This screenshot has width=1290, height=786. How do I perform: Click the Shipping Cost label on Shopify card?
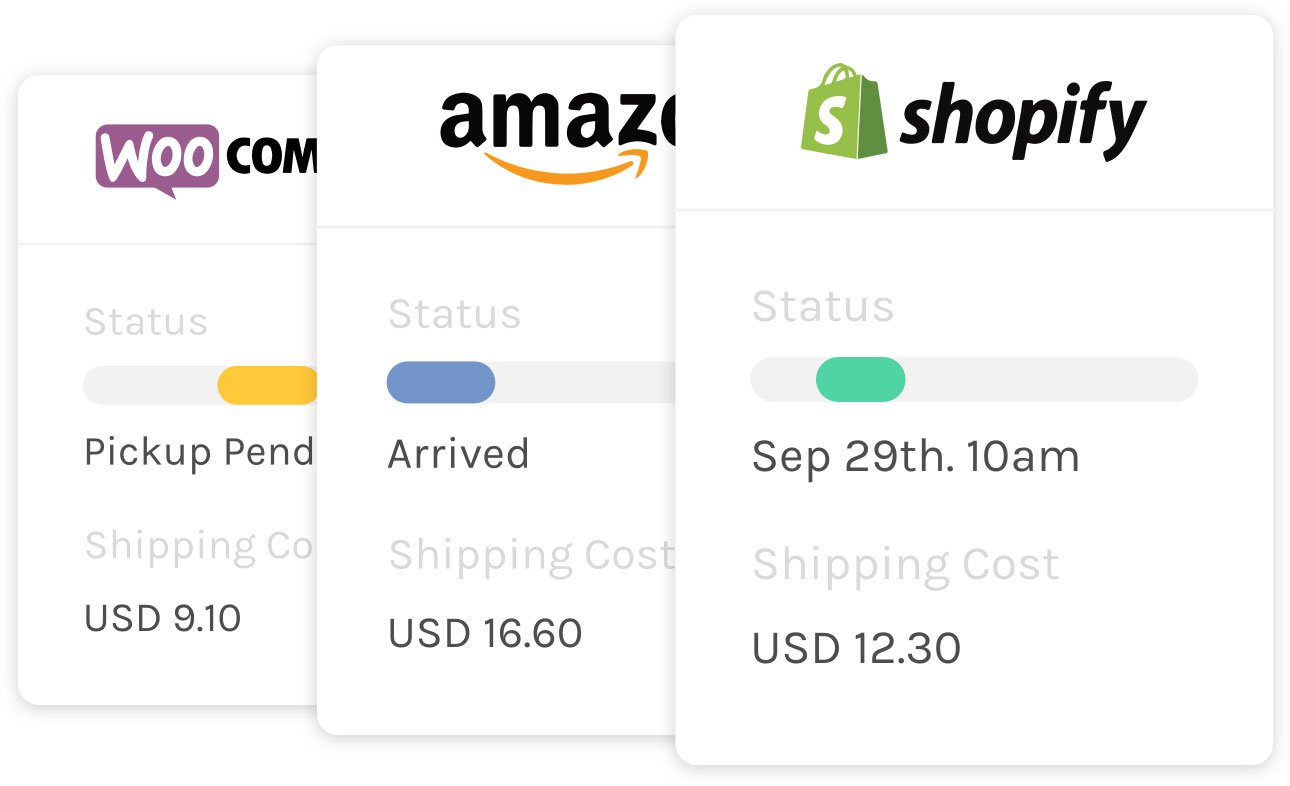(906, 565)
